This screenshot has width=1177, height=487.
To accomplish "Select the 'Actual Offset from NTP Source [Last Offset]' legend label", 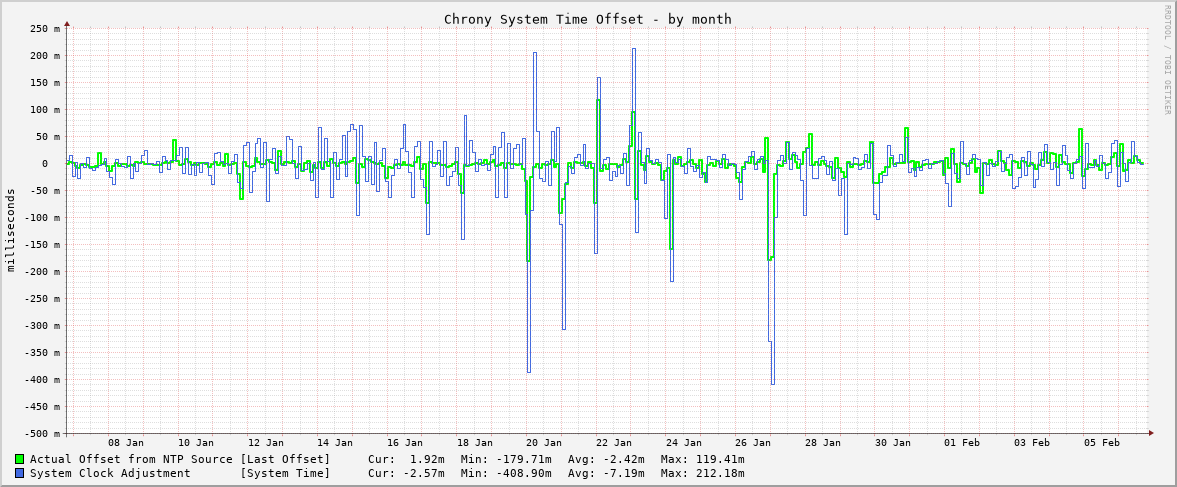I will pyautogui.click(x=180, y=459).
